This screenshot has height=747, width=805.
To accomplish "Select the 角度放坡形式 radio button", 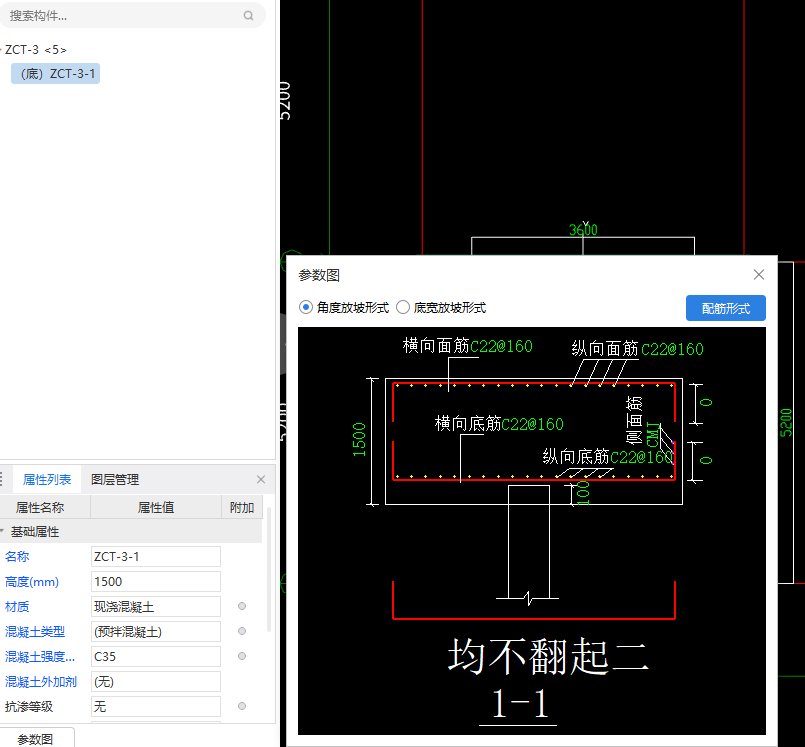I will click(x=306, y=308).
